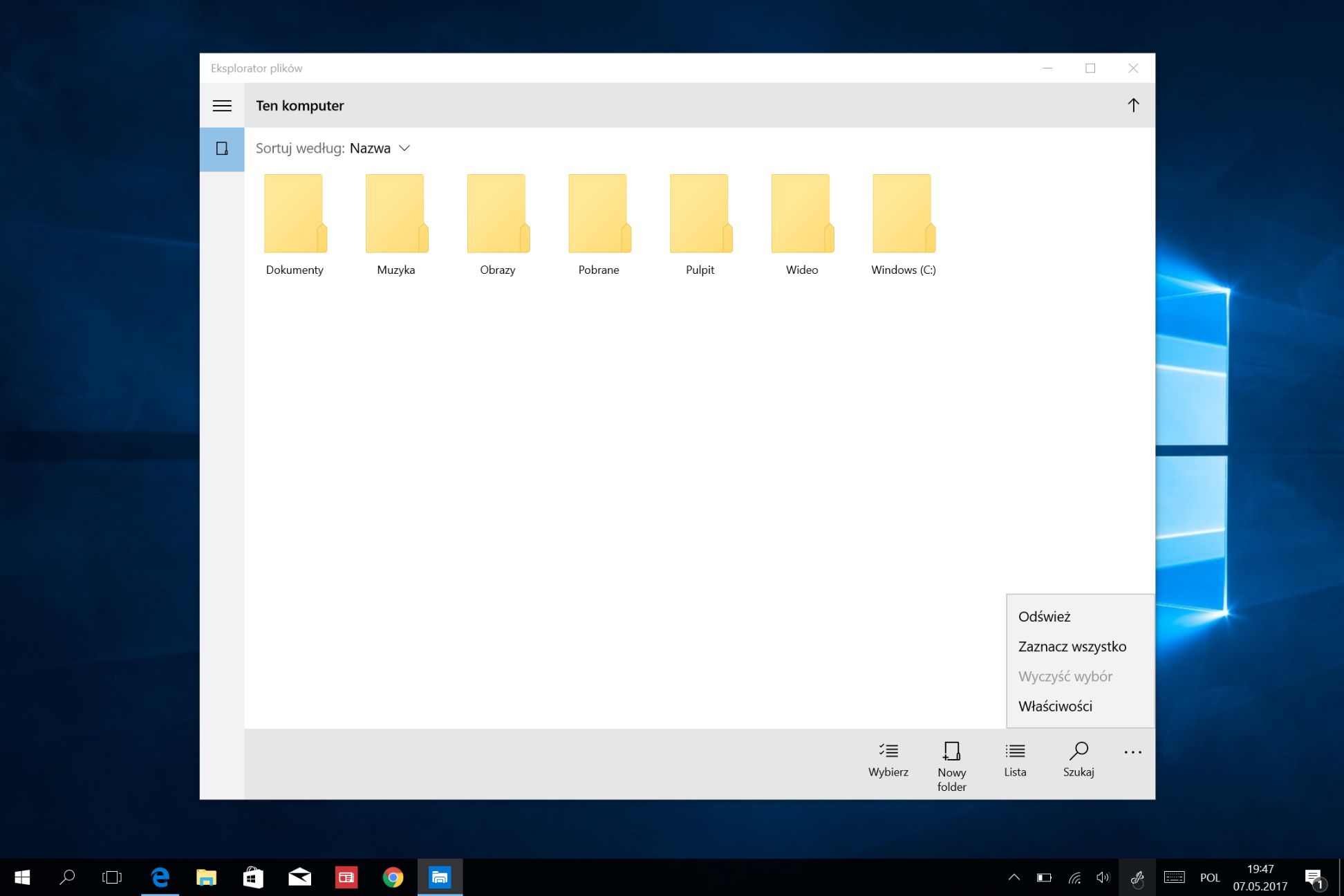Choose Odśwież from the overflow menu
1344x896 pixels.
coord(1044,617)
